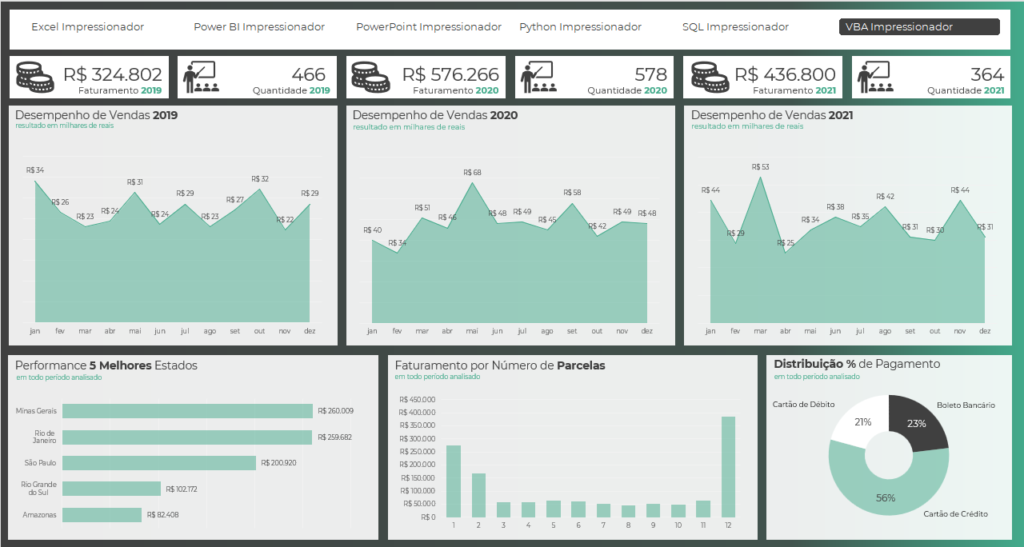Click the R$ 34 january label in 2019 chart
1024x547 pixels.
point(35,170)
